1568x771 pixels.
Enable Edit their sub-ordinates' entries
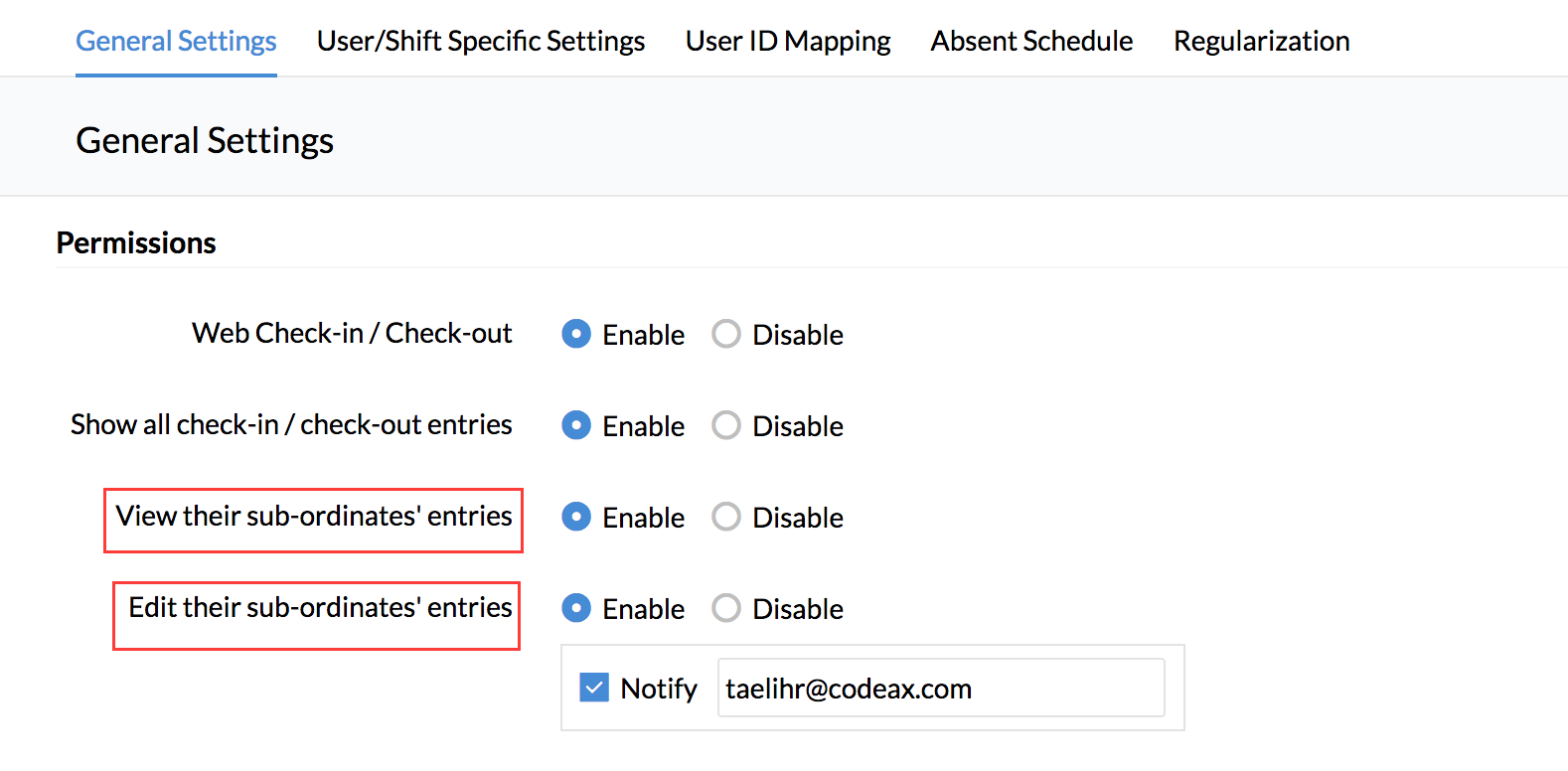click(x=576, y=608)
